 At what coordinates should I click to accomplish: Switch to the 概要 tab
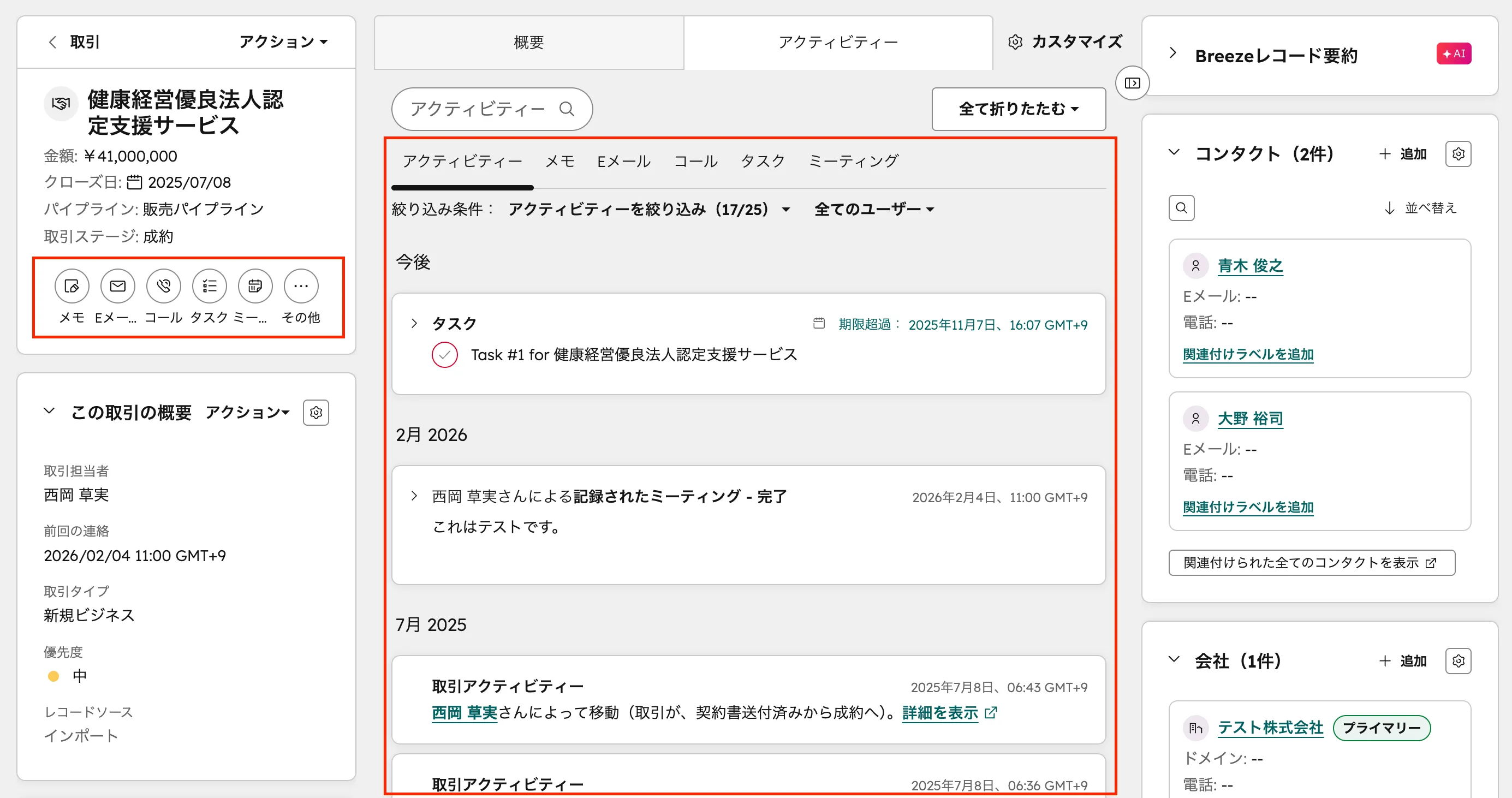pos(528,41)
